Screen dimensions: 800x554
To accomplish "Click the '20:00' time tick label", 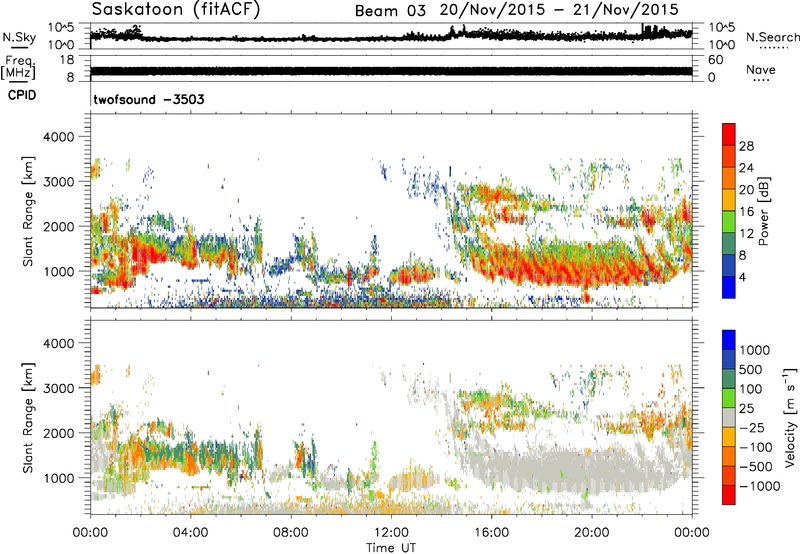I will point(592,533).
